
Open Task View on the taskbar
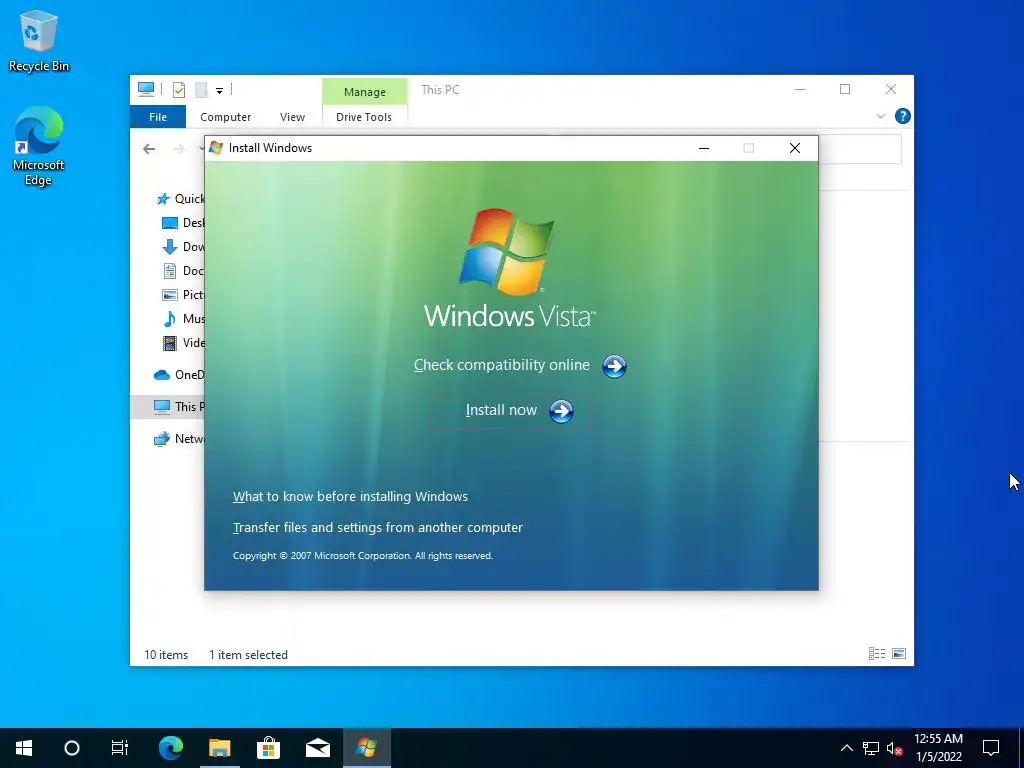(120, 748)
